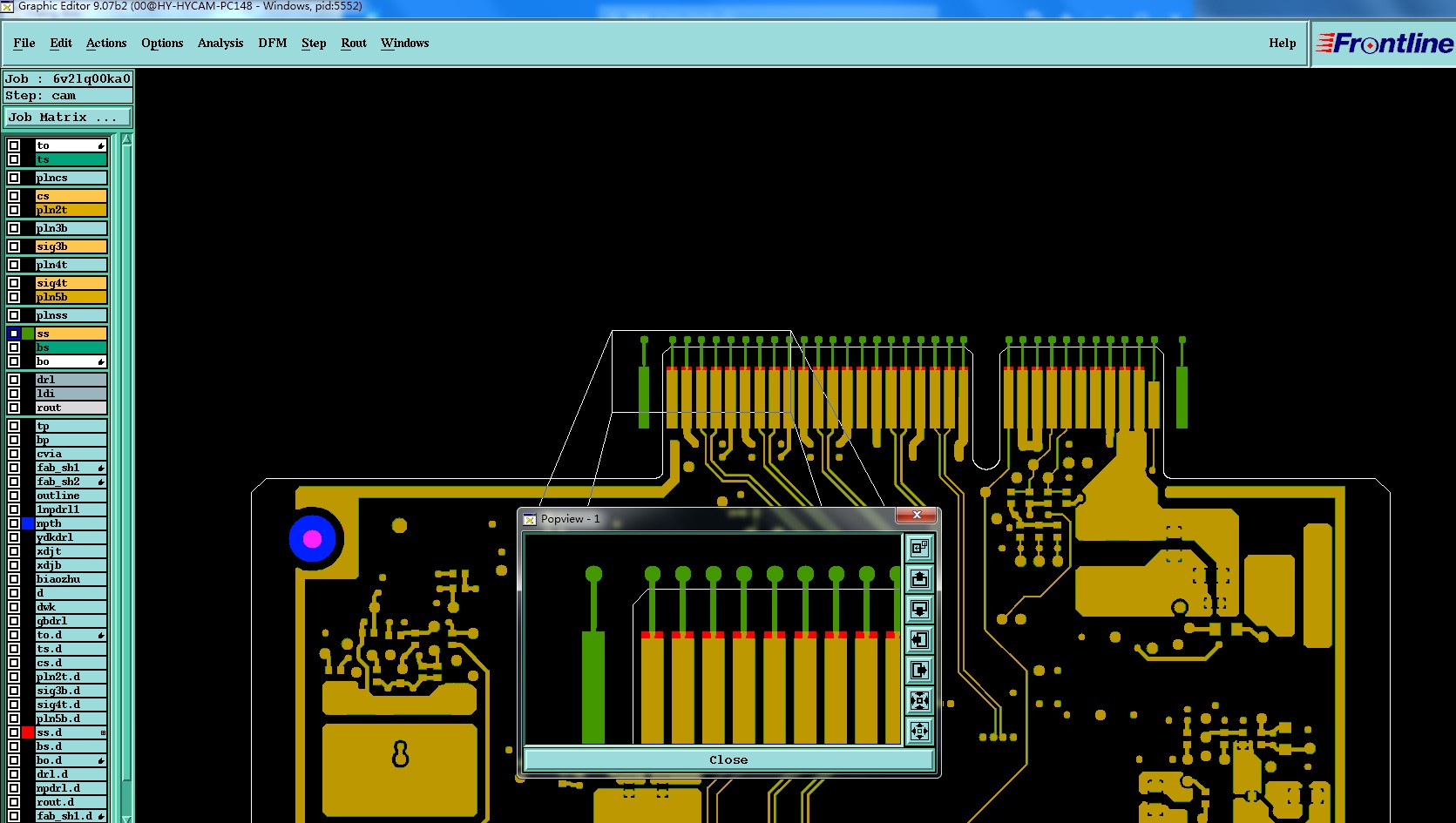Open the Rout menu

point(354,43)
